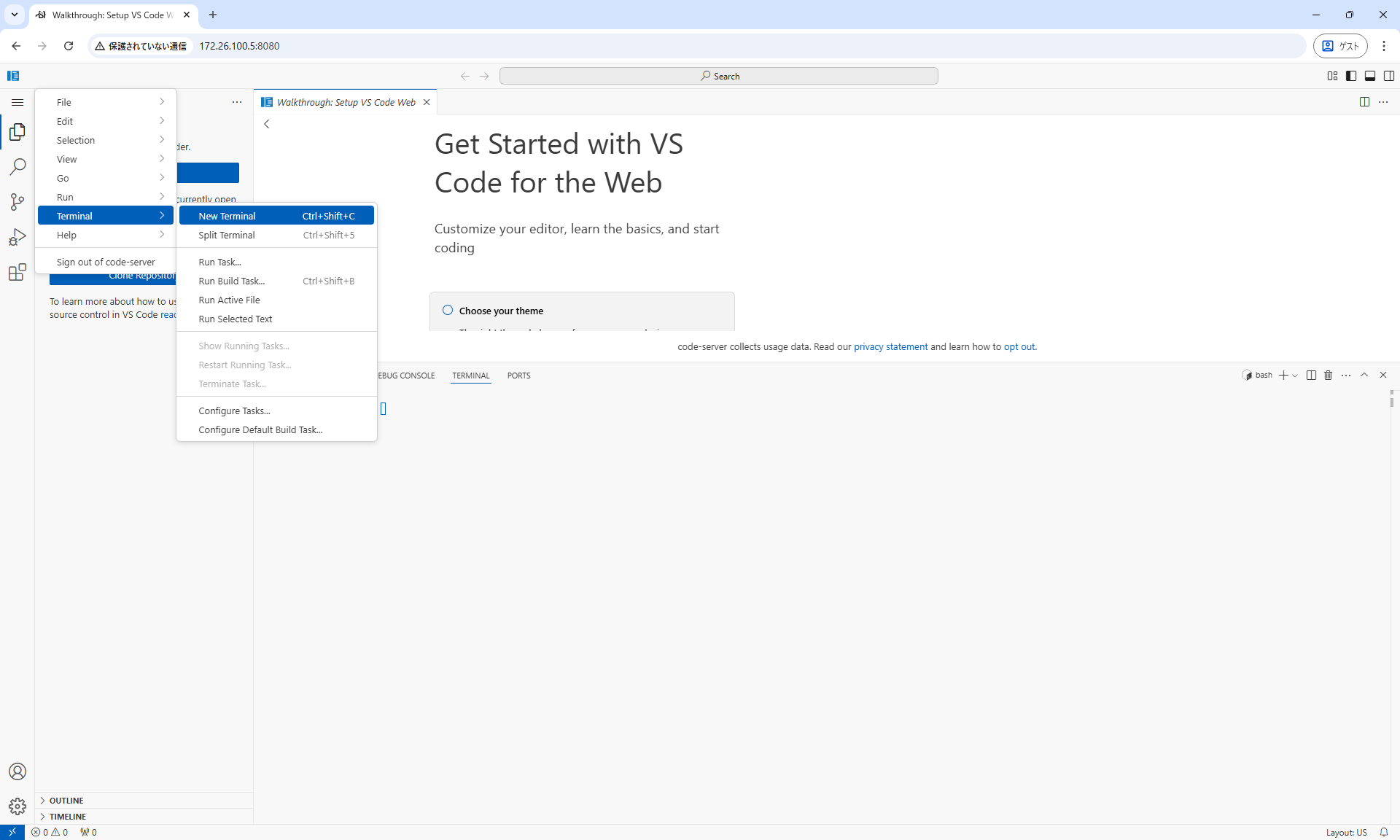The image size is (1400, 840).
Task: Click the navigate forward arrow beside Search
Action: point(484,76)
